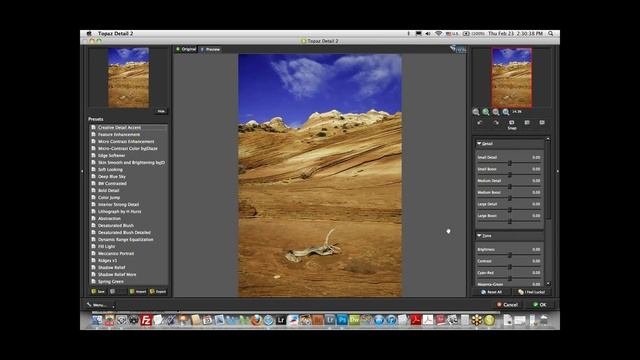Click the undo arrow icon
The width and height of the screenshot is (640, 360).
(x=480, y=122)
